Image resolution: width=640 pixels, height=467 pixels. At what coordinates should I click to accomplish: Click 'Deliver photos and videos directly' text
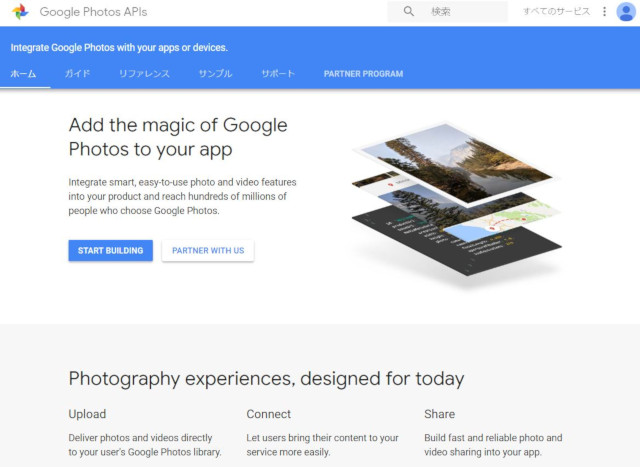[145, 445]
